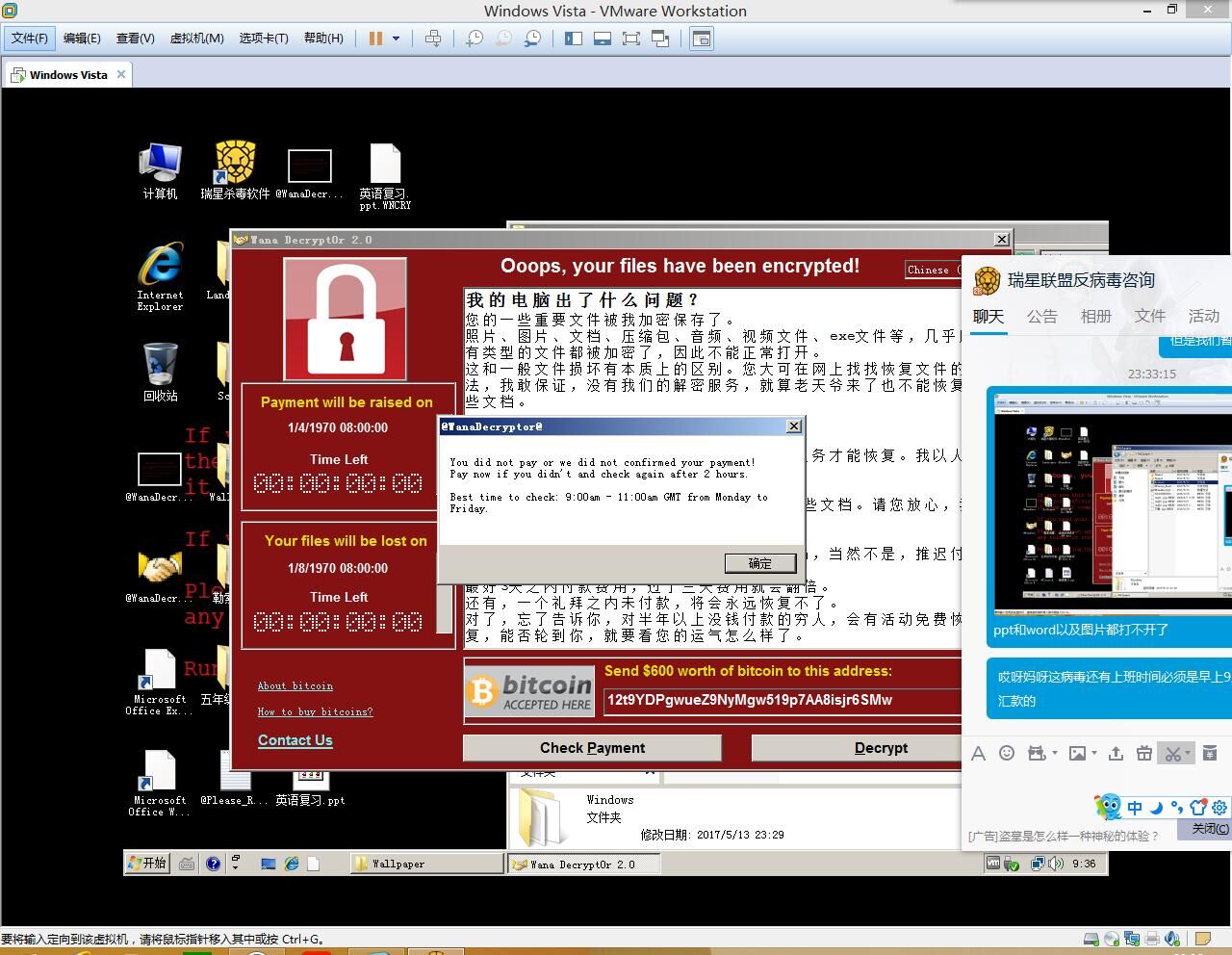The height and width of the screenshot is (955, 1232).
Task: Open the send picture icon in chat toolbar
Action: (1078, 754)
